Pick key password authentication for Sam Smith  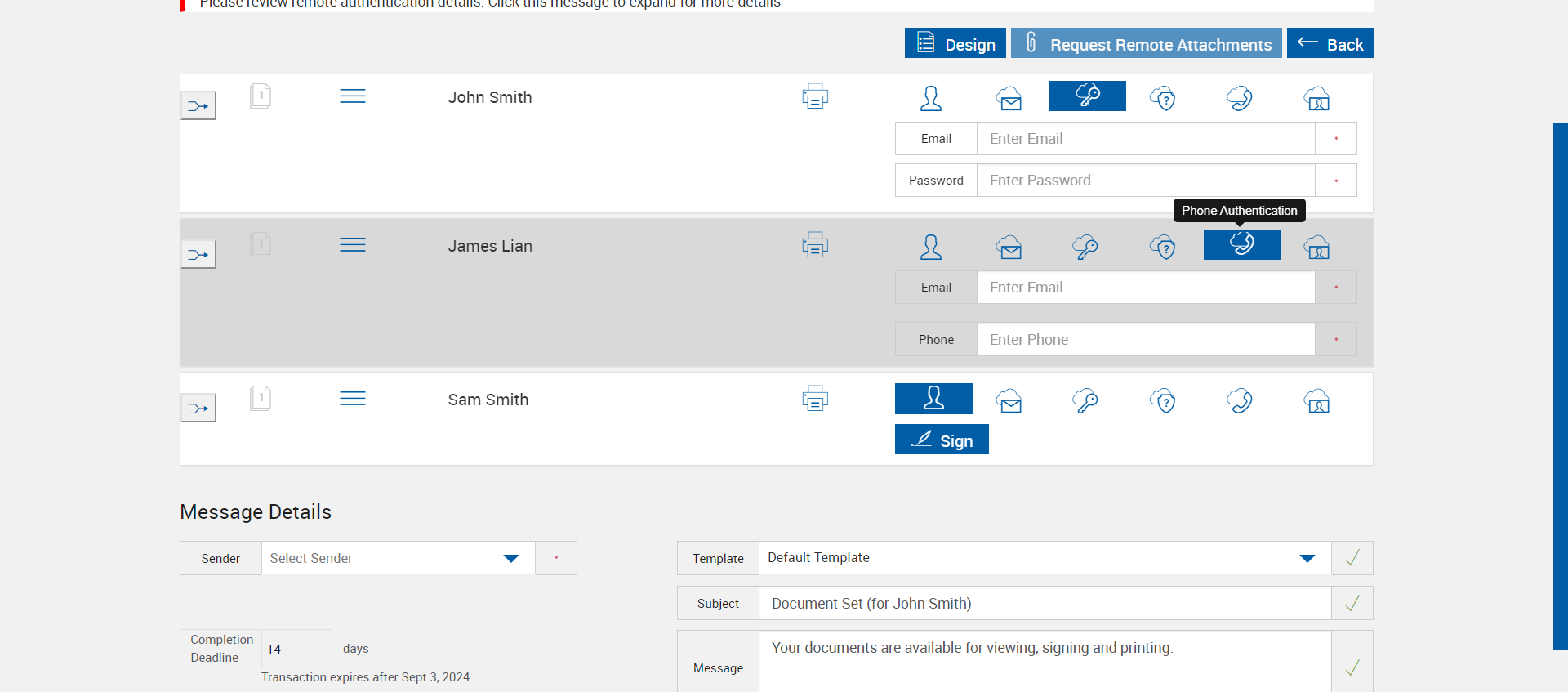tap(1085, 400)
